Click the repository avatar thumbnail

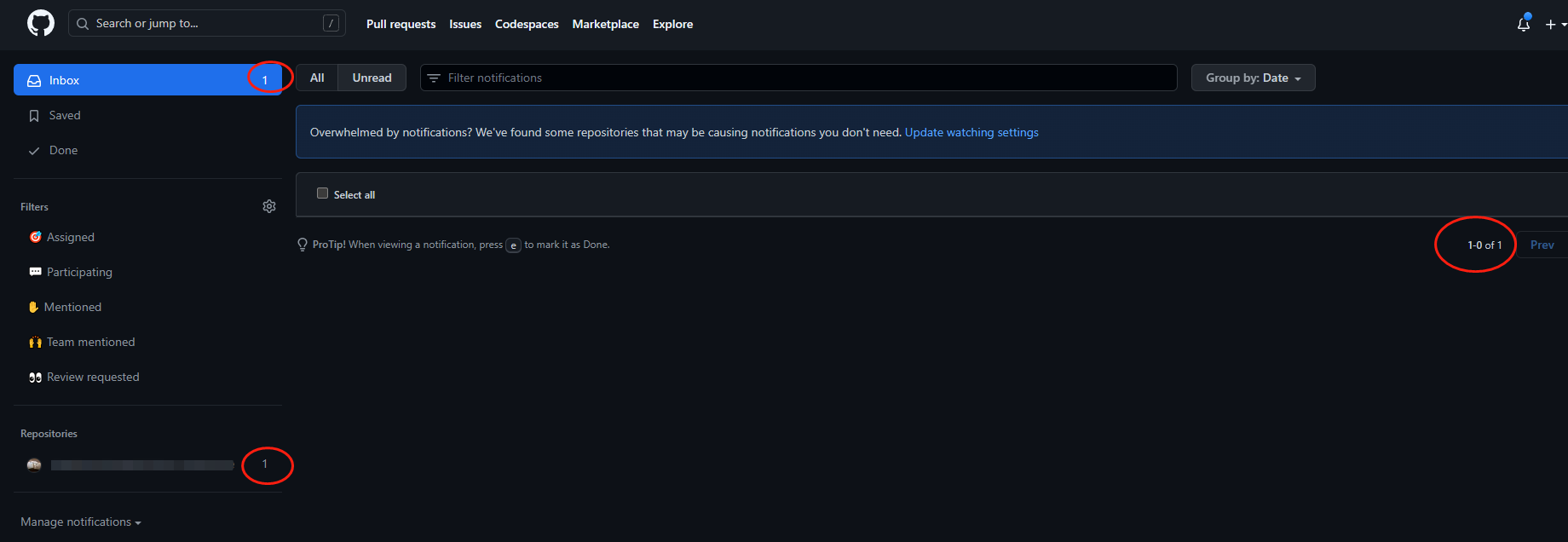click(34, 464)
